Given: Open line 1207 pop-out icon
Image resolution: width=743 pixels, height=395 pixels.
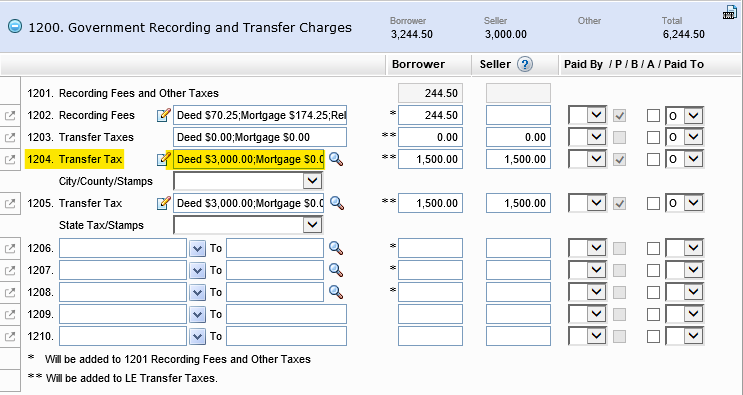Looking at the screenshot, I should click(10, 270).
